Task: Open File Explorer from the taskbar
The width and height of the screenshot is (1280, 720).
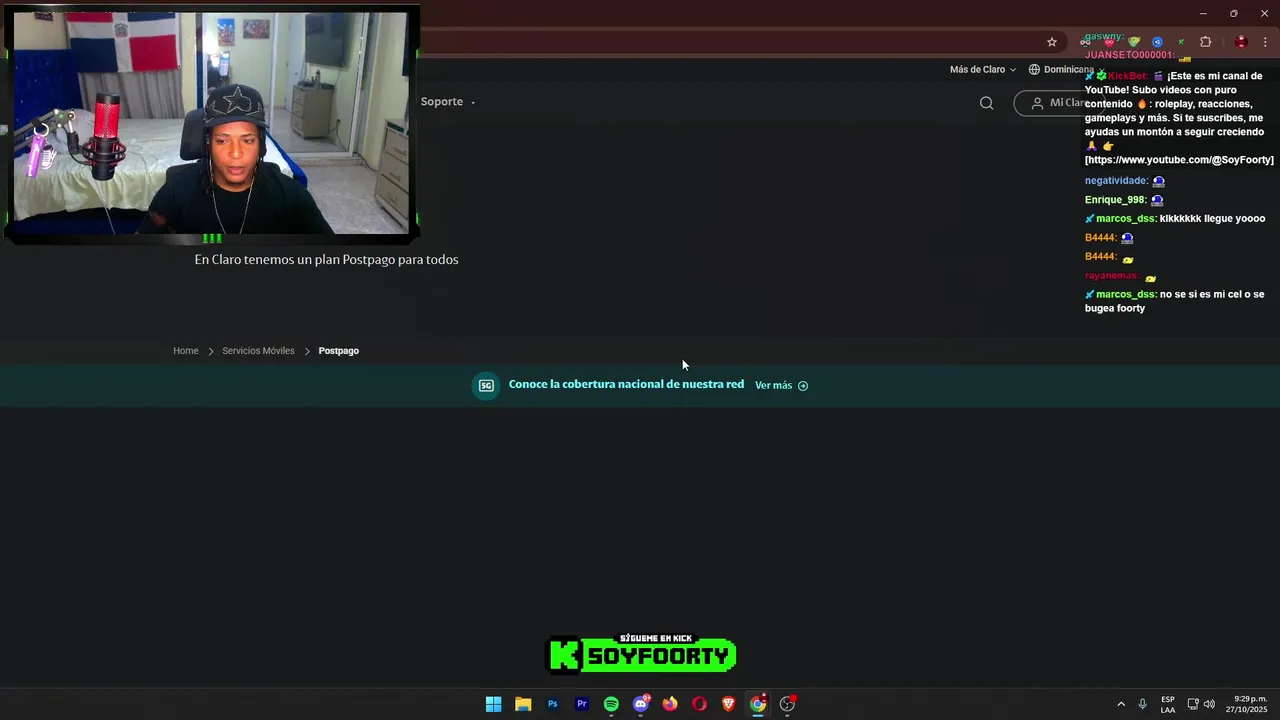Action: [x=523, y=704]
